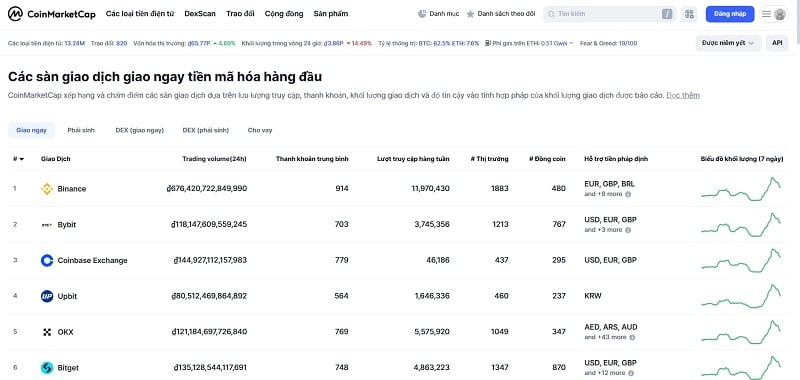800x380 pixels.
Task: Switch to the Cho vay tab
Action: click(260, 130)
